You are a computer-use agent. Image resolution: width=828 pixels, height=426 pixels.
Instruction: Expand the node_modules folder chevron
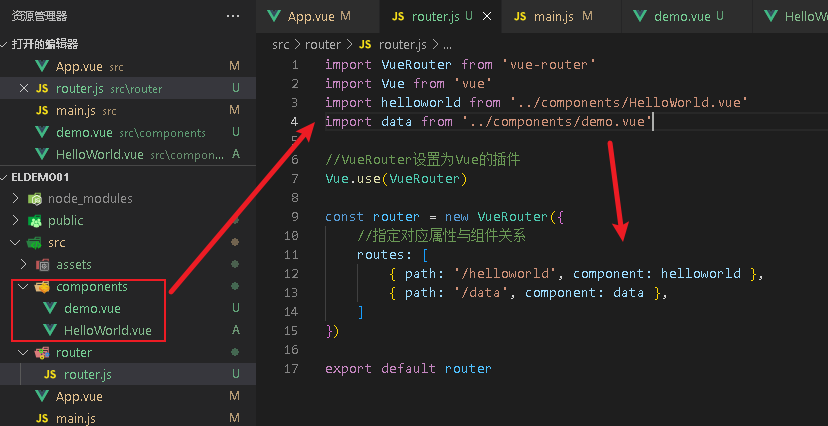pyautogui.click(x=15, y=198)
